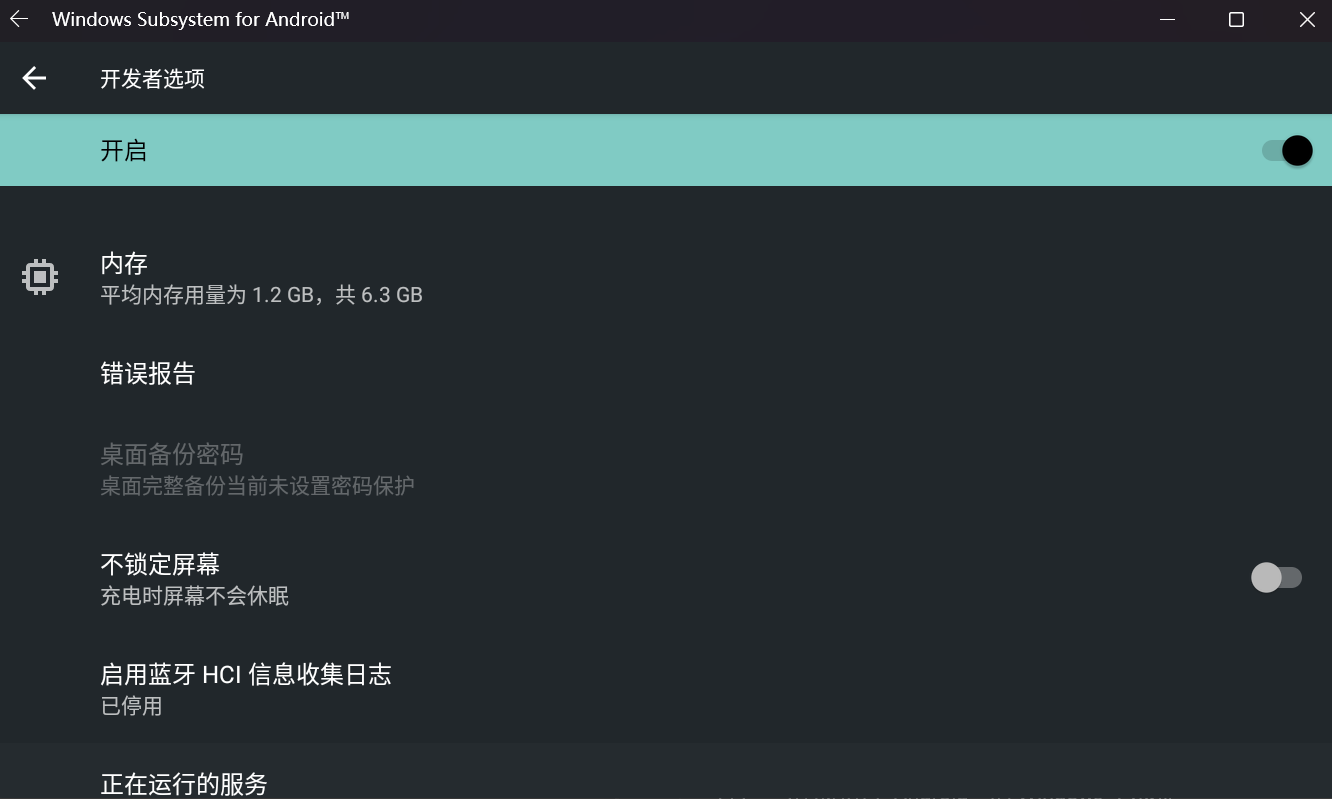Open 错误报告 bug report option
The width and height of the screenshot is (1332, 799).
pos(666,374)
